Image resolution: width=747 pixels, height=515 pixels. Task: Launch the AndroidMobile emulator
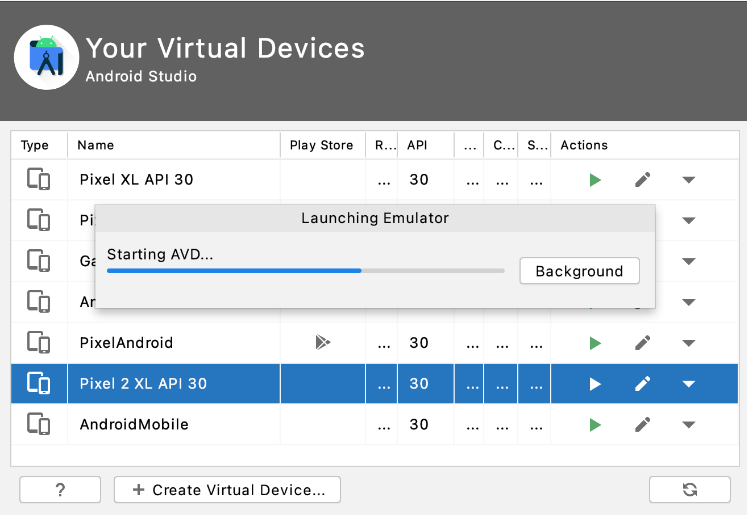click(595, 424)
